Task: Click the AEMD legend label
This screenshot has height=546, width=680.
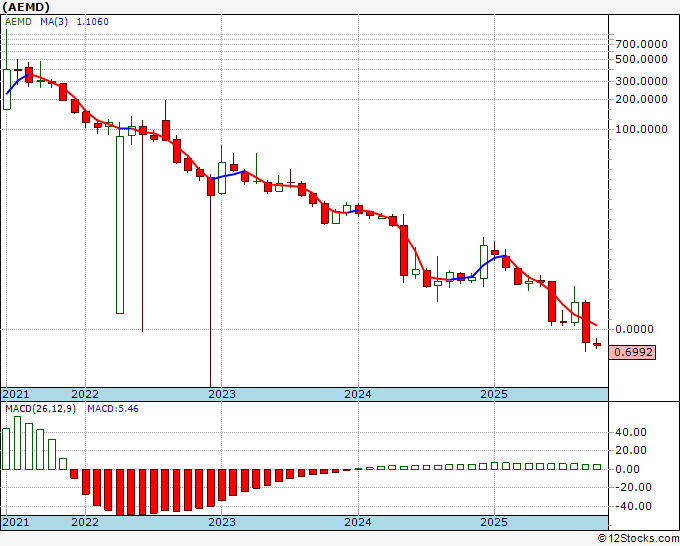Action: pyautogui.click(x=18, y=22)
